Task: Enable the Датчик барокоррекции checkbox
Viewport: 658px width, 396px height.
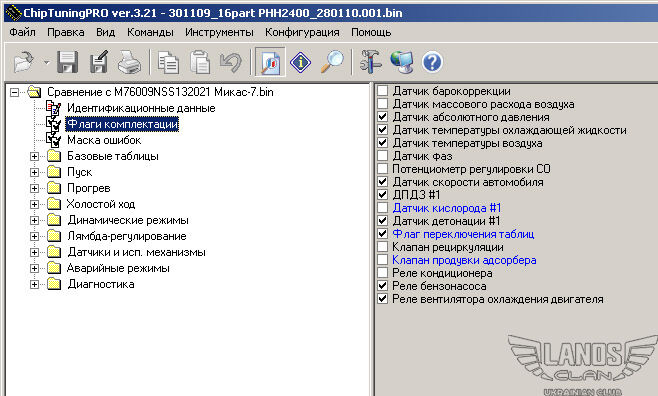Action: [x=382, y=91]
